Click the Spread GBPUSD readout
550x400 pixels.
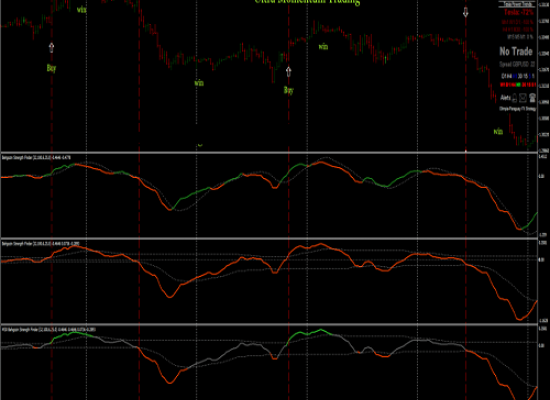517,64
